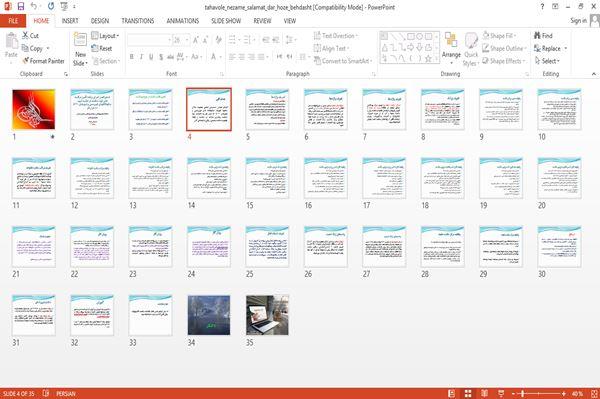Switch to Slide Sorter view in status bar
This screenshot has height=399, width=600.
click(468, 393)
